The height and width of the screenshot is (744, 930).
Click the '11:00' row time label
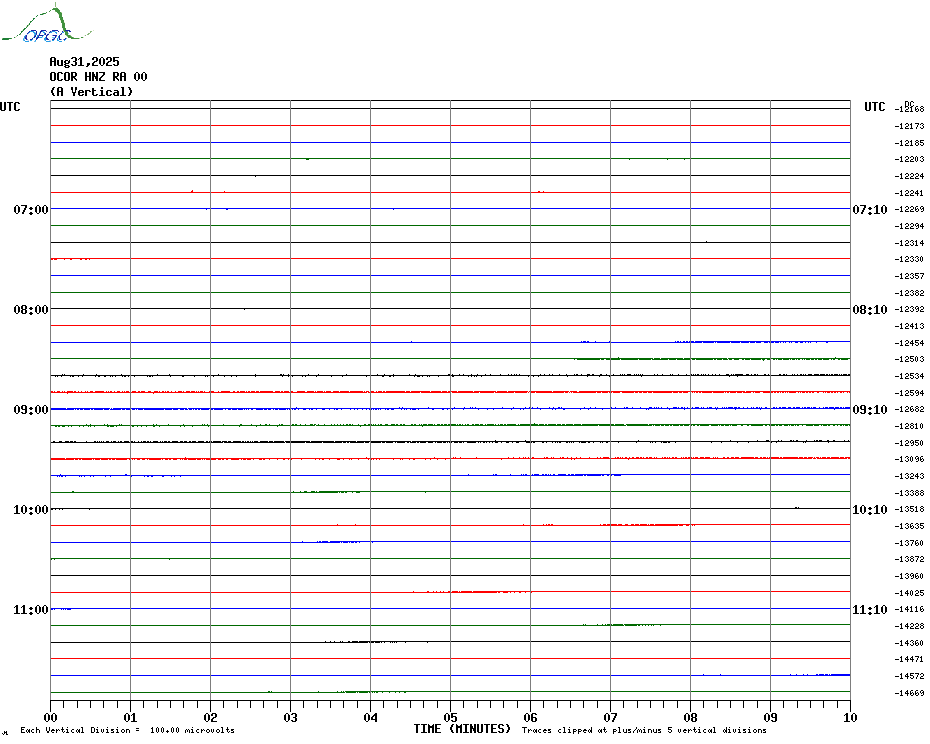point(31,610)
